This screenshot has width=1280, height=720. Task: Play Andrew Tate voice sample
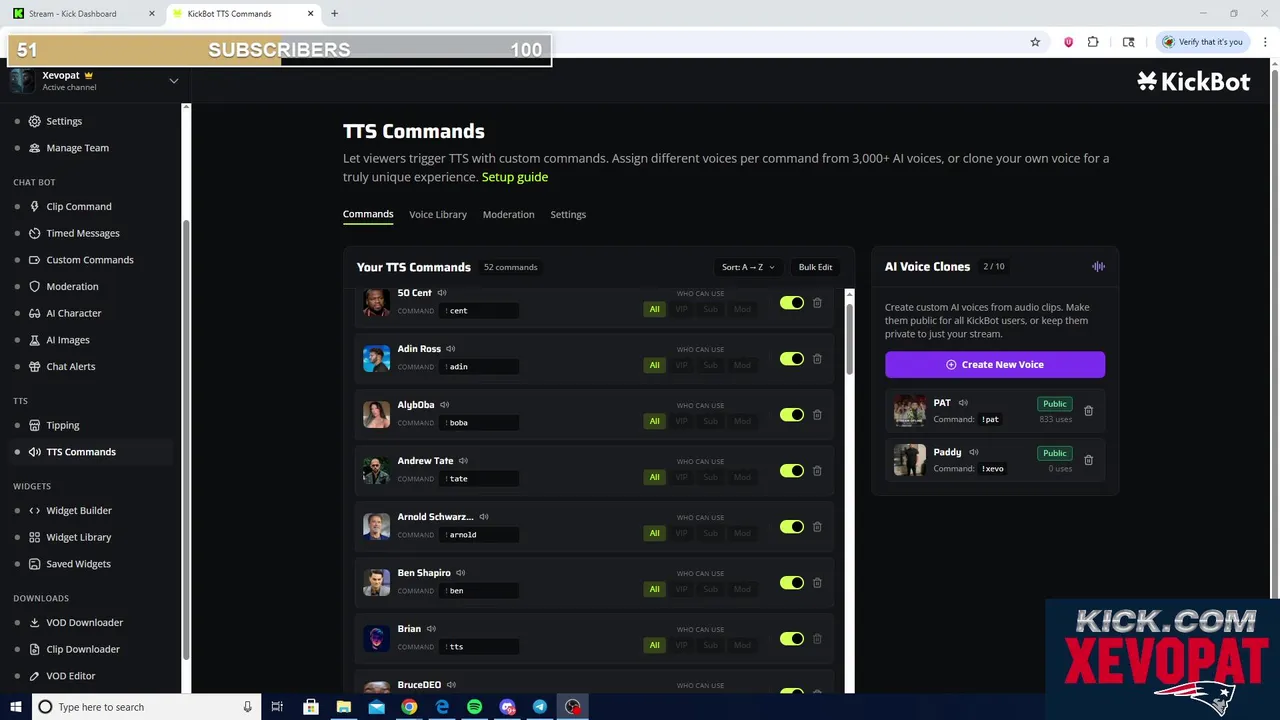click(463, 461)
